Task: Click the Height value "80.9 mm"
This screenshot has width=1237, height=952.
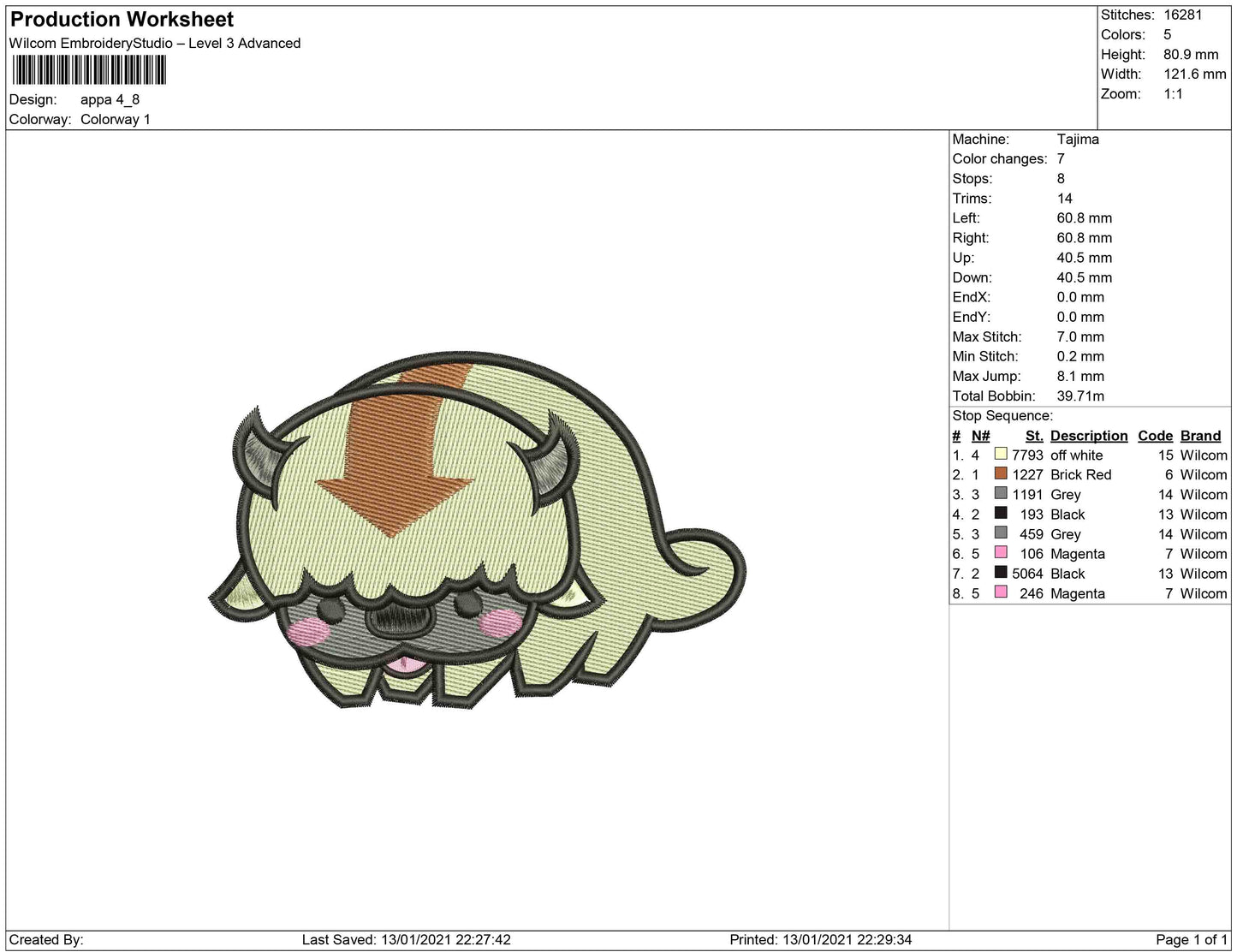Action: click(x=1190, y=54)
